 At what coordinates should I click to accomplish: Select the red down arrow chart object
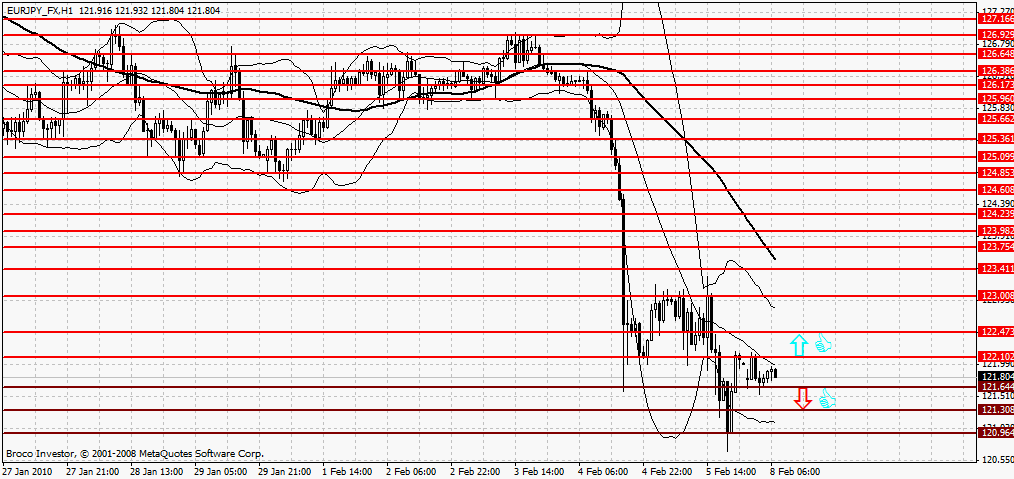(803, 398)
